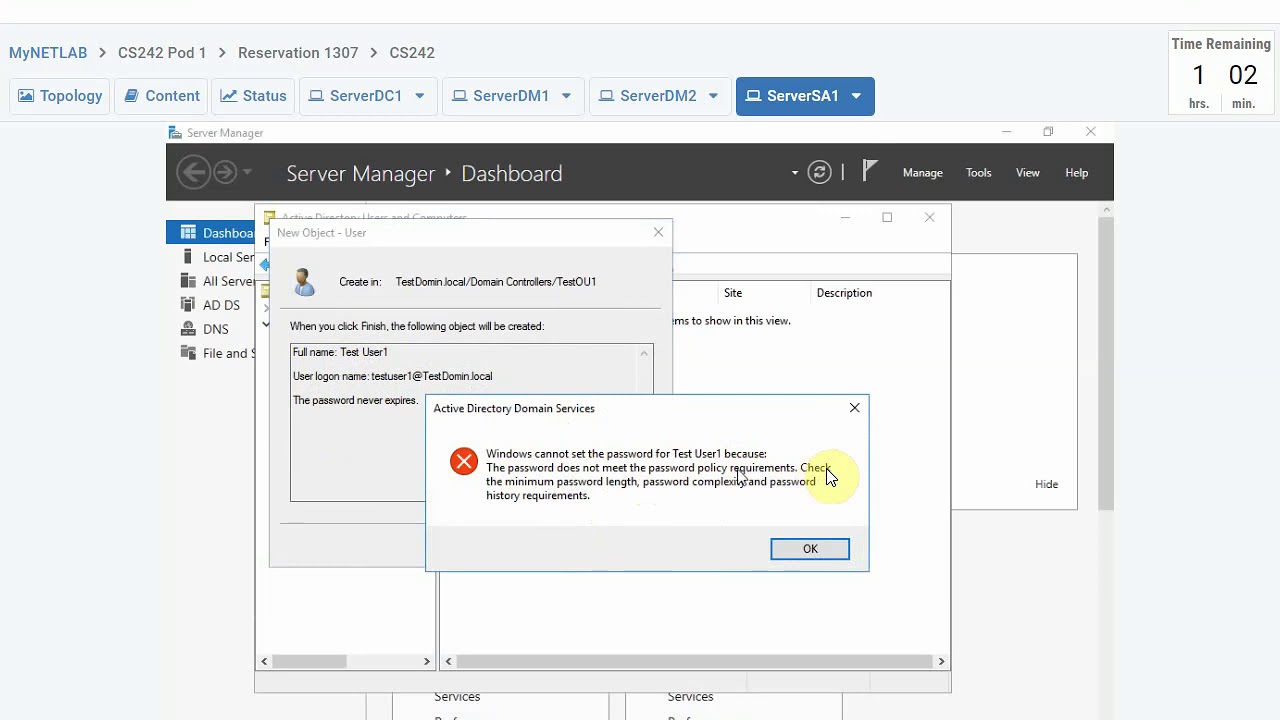Open the View menu
1280x720 pixels.
[1028, 173]
